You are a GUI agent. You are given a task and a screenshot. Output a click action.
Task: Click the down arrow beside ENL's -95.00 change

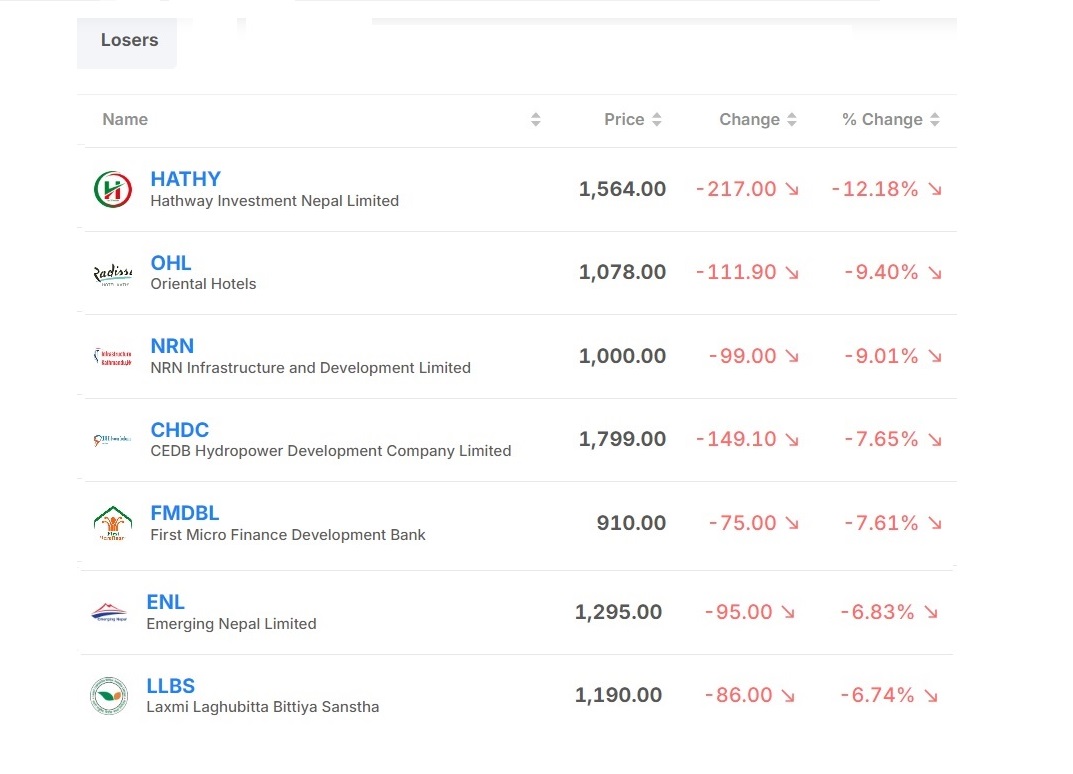click(x=788, y=612)
